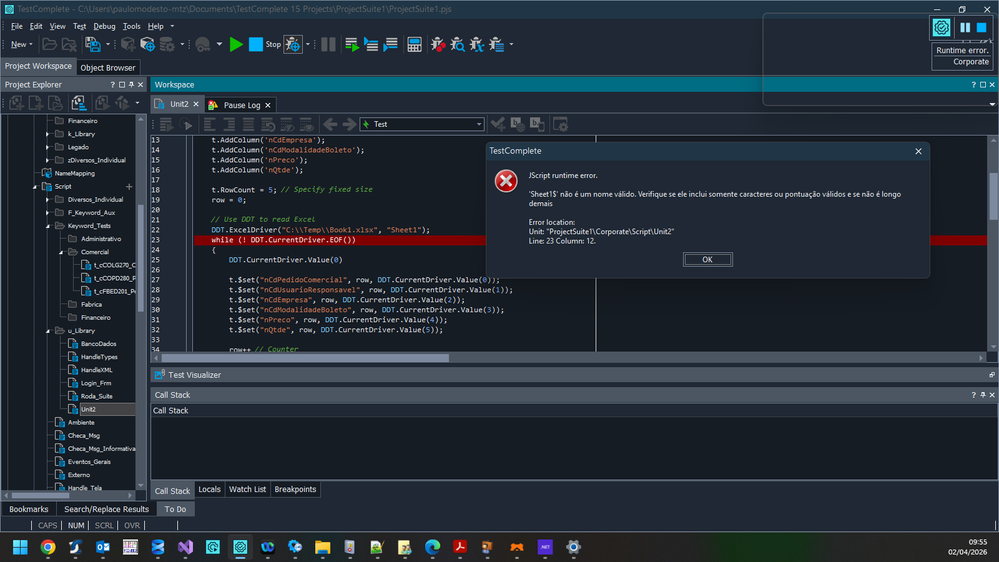This screenshot has height=562, width=999.
Task: Open the Debug menu
Action: tap(104, 26)
